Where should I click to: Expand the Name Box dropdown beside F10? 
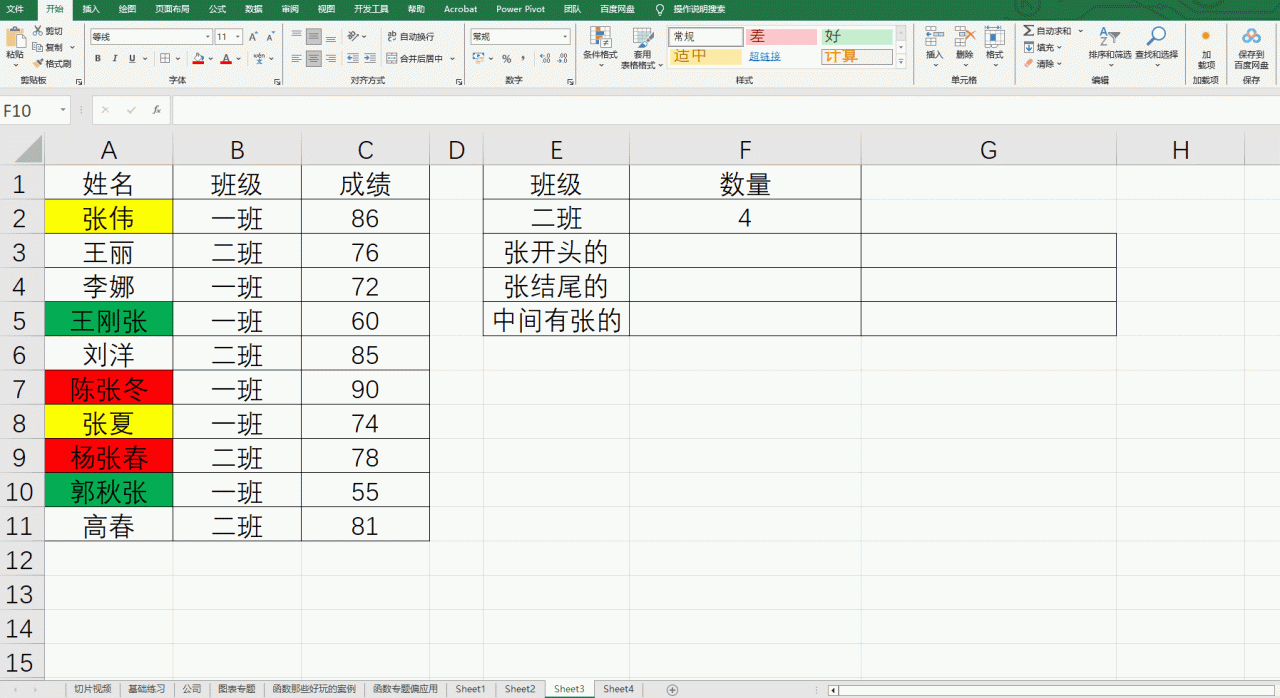pos(63,110)
